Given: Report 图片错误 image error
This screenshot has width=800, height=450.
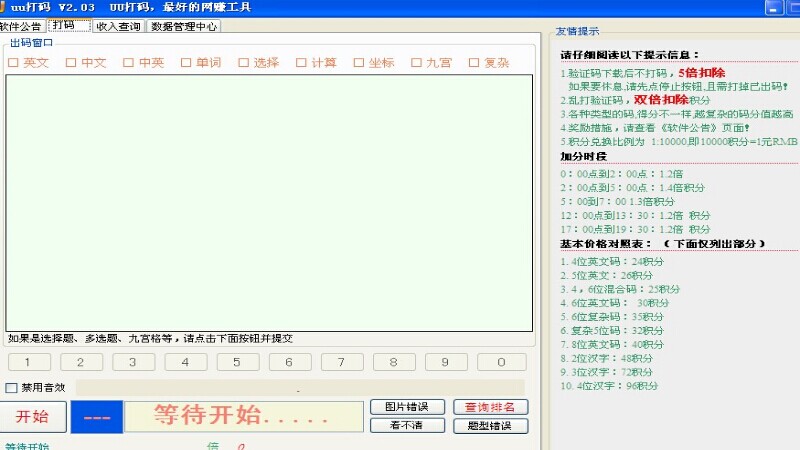Looking at the screenshot, I should click(407, 407).
